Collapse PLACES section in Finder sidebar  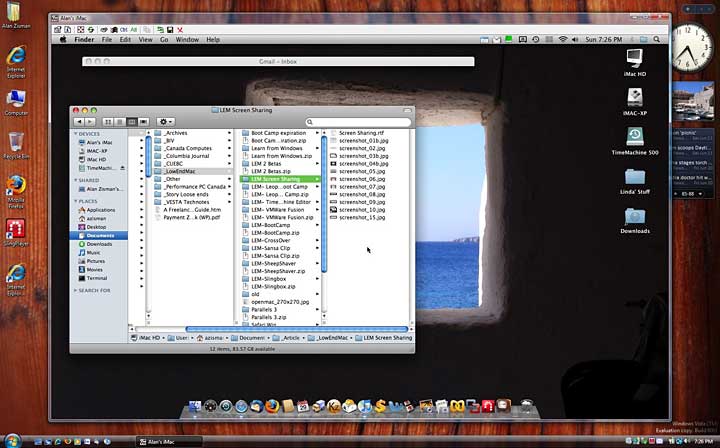76,201
